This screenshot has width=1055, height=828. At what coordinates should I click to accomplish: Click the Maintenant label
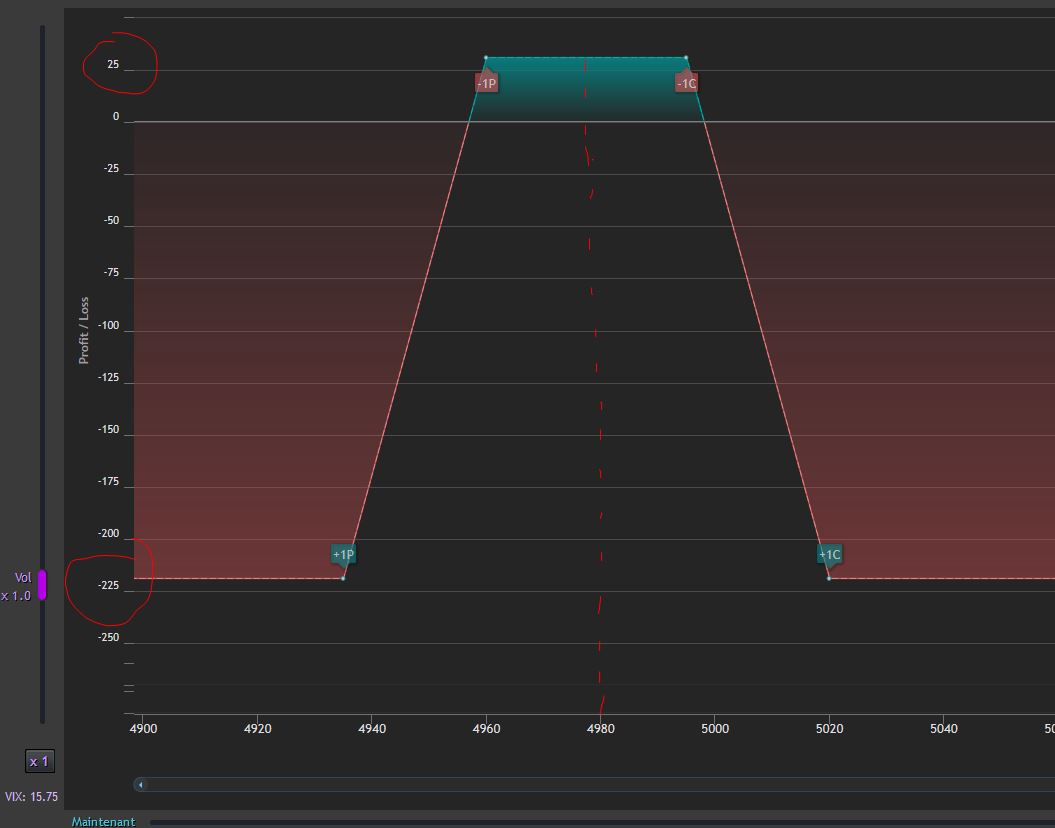[x=104, y=821]
